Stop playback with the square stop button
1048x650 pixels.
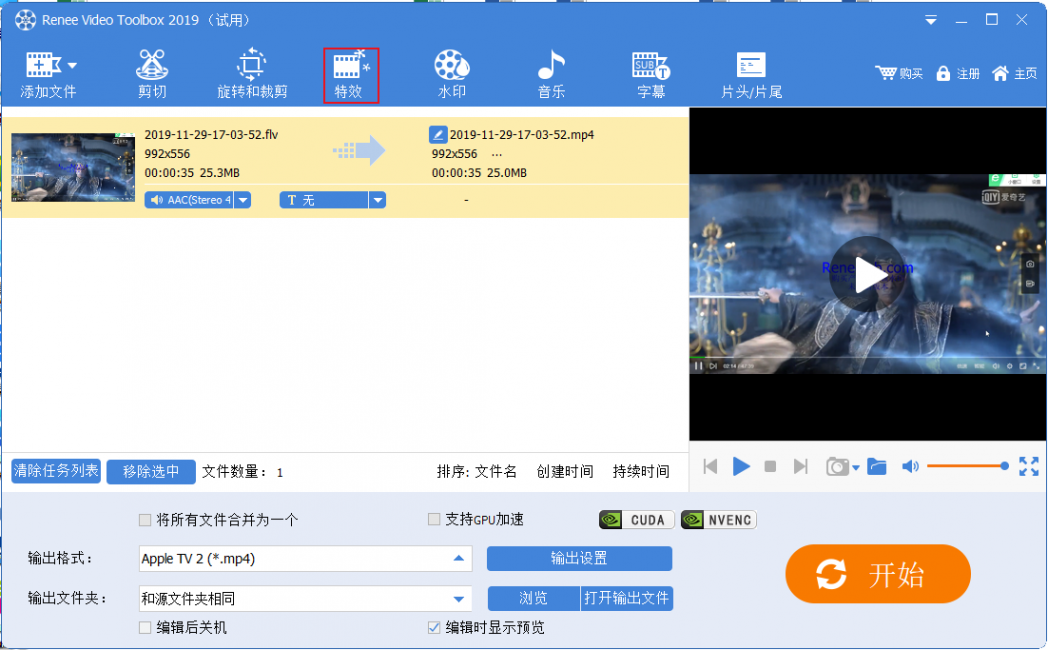770,466
